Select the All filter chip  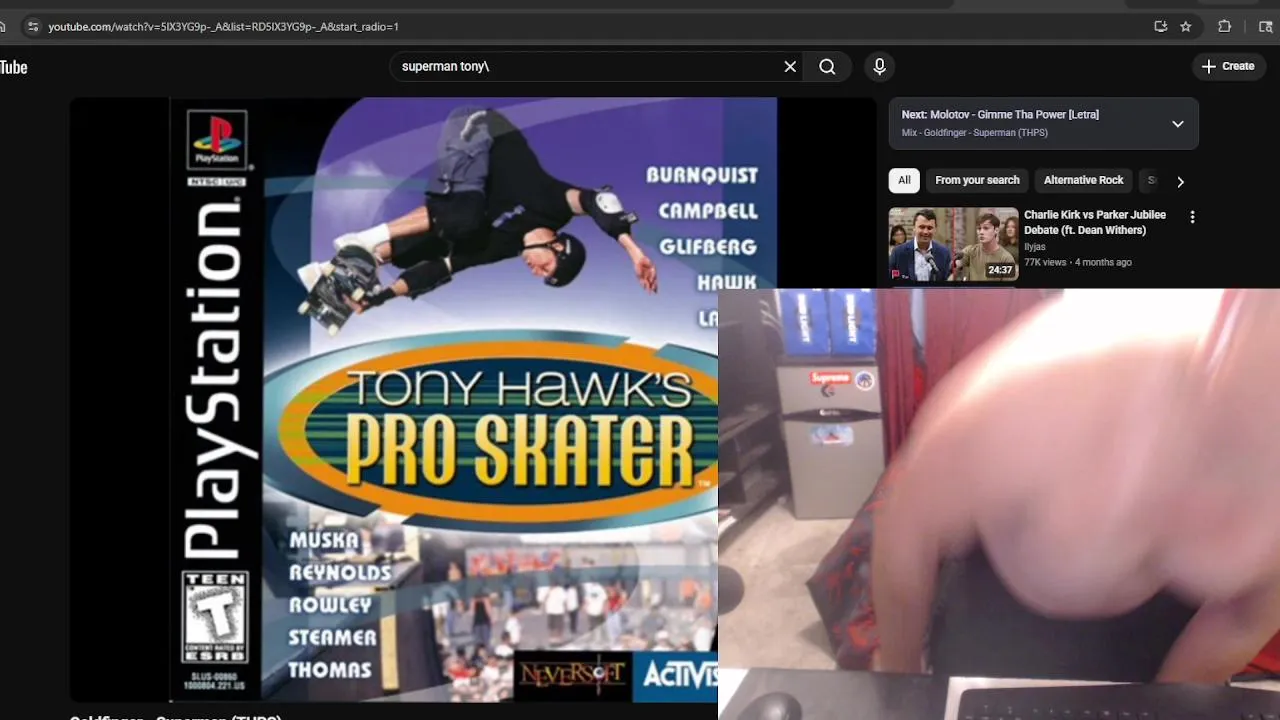pyautogui.click(x=904, y=180)
